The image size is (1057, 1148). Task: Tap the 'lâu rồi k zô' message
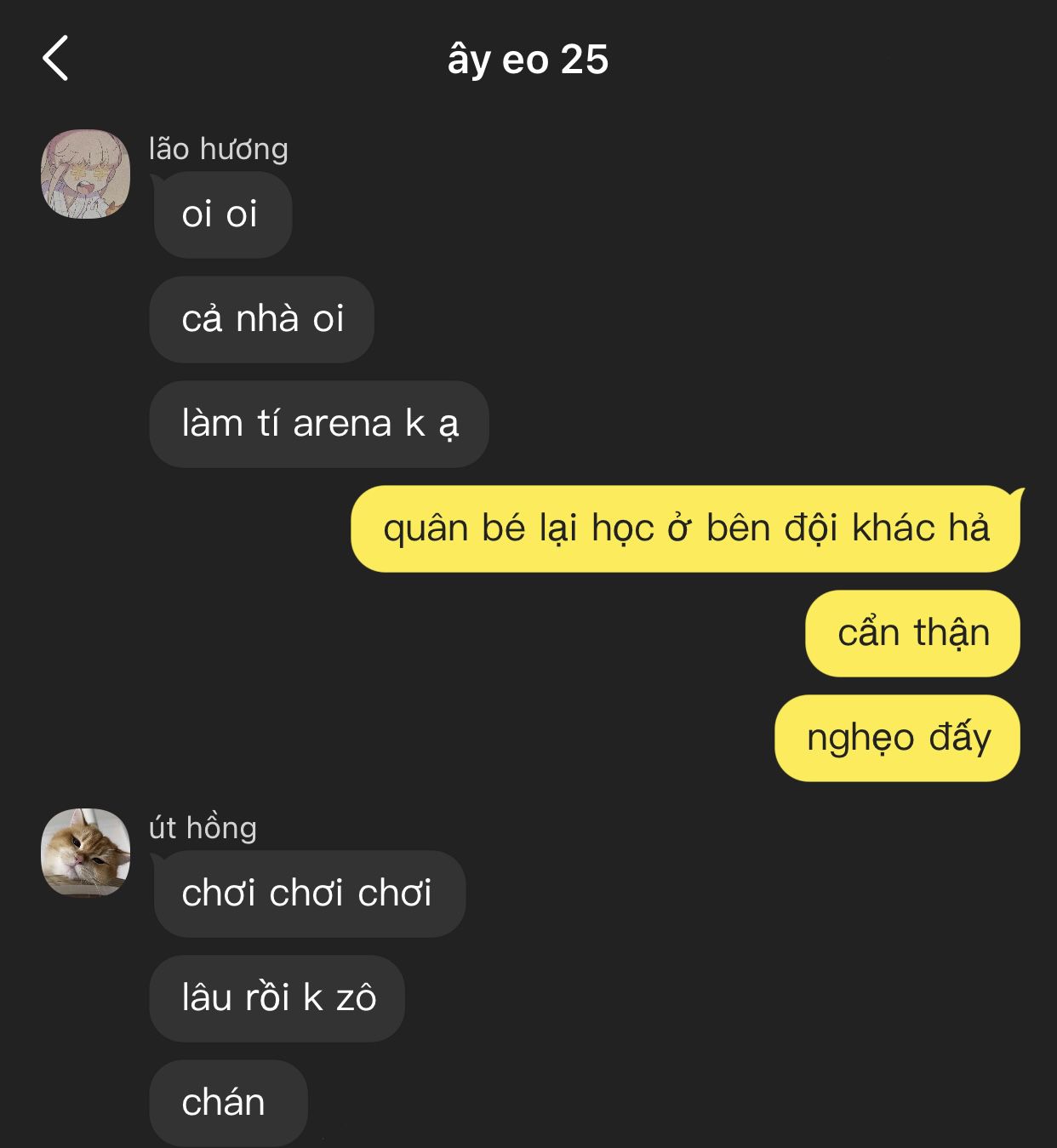pos(277,998)
